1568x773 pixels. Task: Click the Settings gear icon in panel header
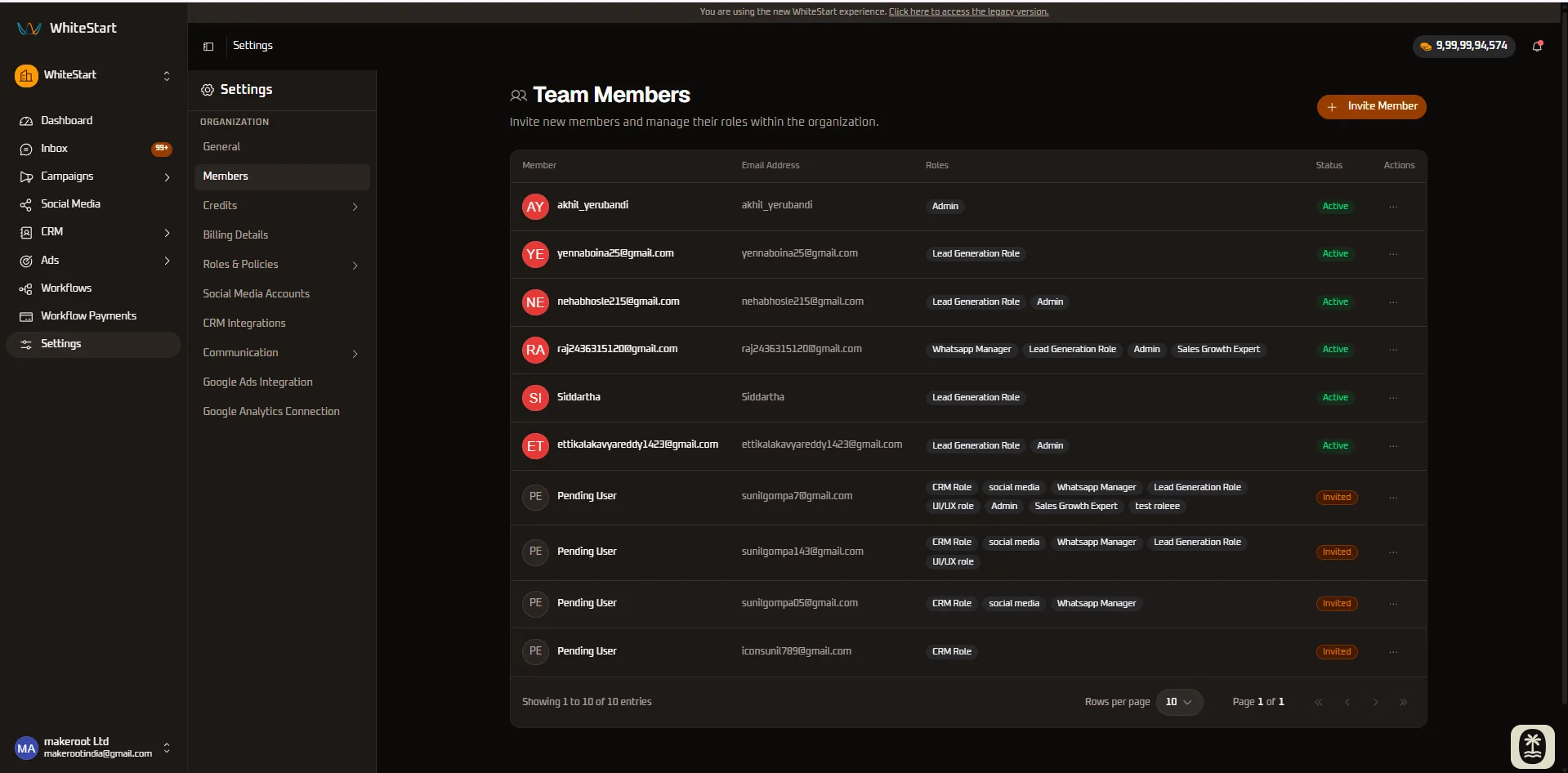pos(208,90)
